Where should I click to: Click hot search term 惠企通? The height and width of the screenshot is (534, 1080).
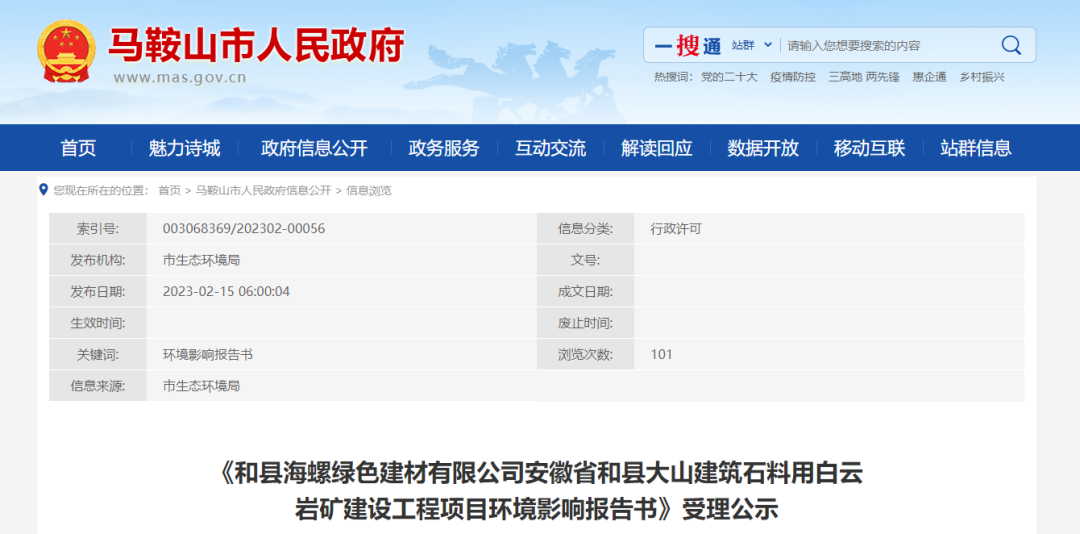coord(929,77)
